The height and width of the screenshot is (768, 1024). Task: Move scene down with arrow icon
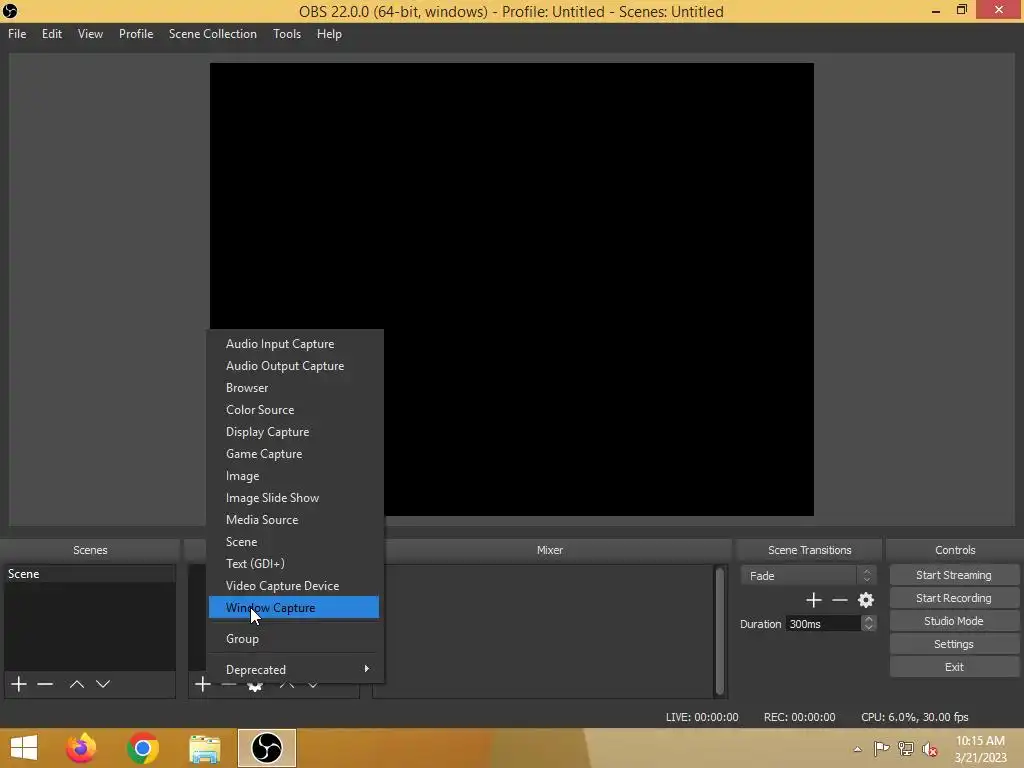pyautogui.click(x=103, y=684)
